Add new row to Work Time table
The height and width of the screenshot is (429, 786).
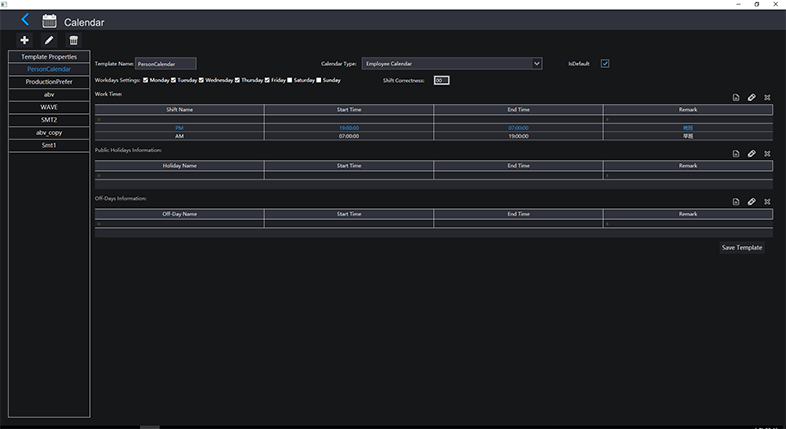tap(735, 98)
